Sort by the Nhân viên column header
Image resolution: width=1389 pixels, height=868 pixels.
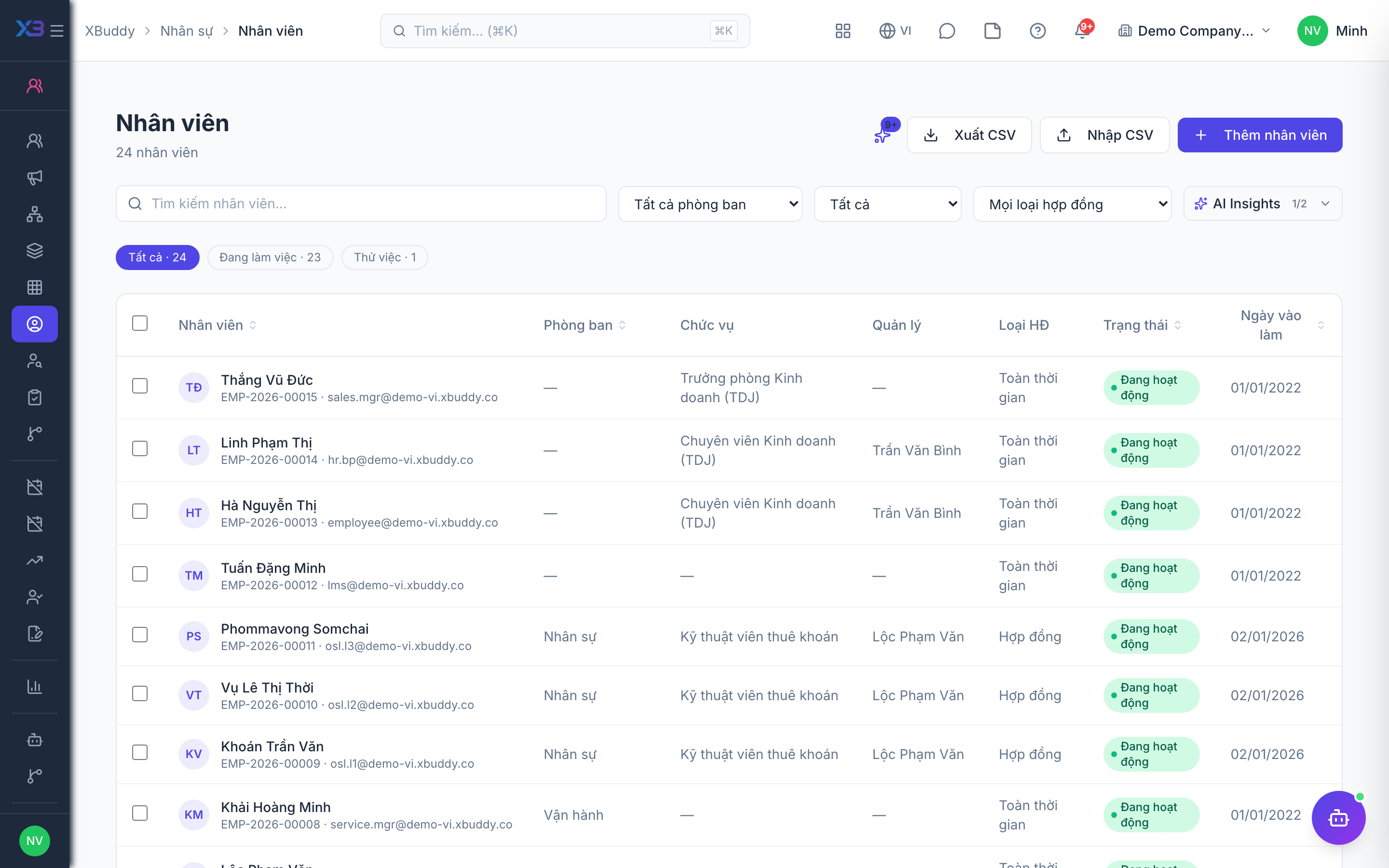click(x=217, y=325)
